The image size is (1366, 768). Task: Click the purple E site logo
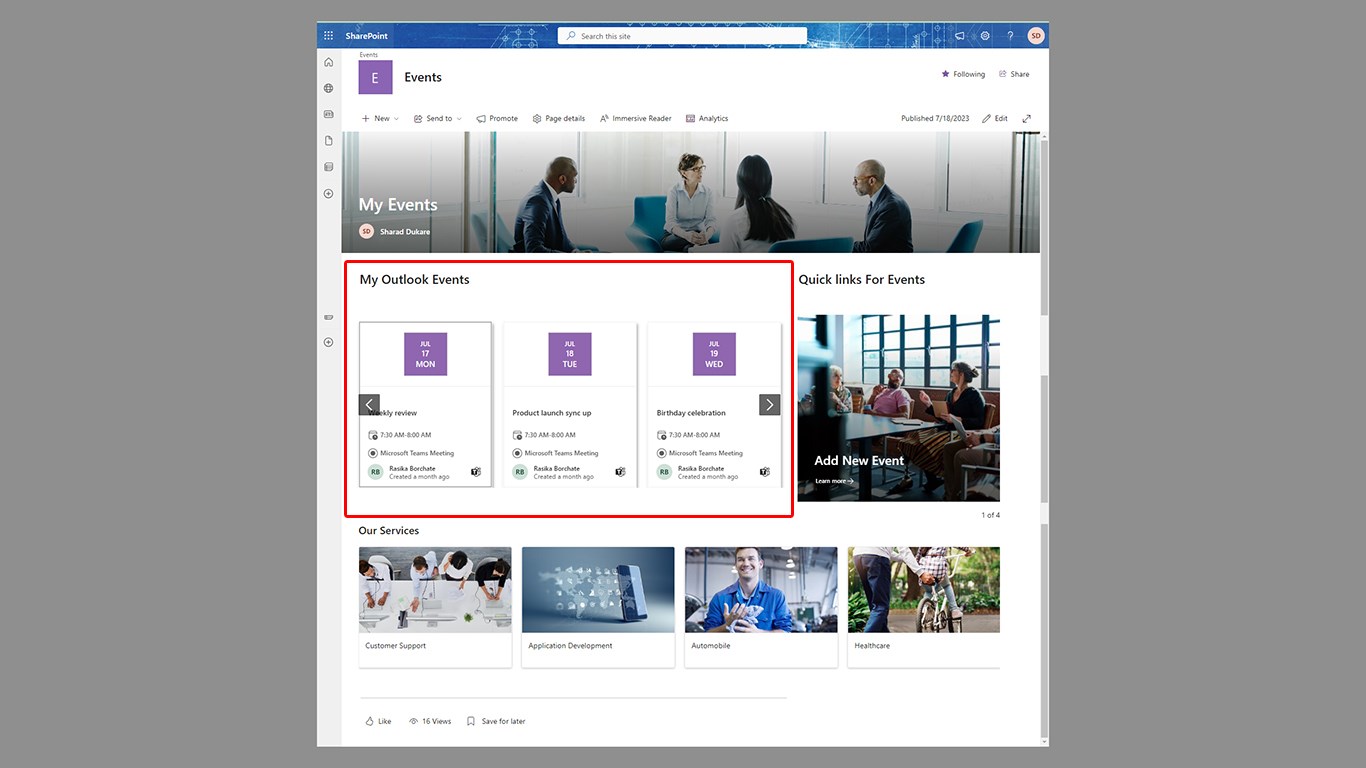pyautogui.click(x=375, y=77)
